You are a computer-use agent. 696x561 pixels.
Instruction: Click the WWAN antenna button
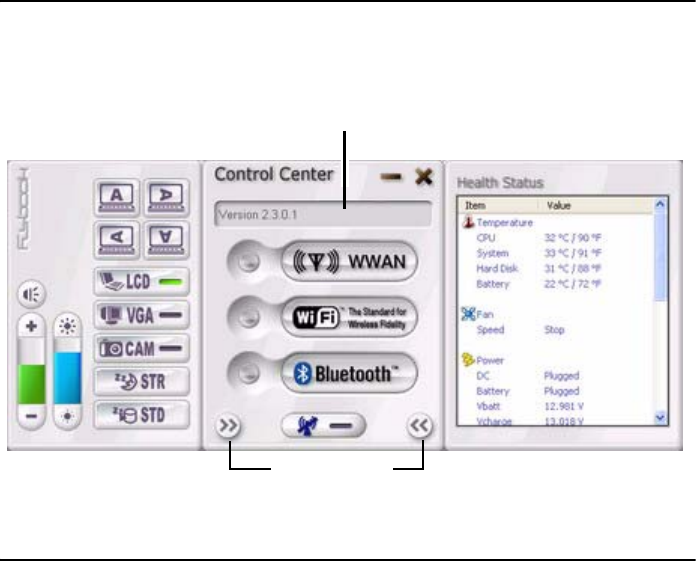pyautogui.click(x=349, y=261)
